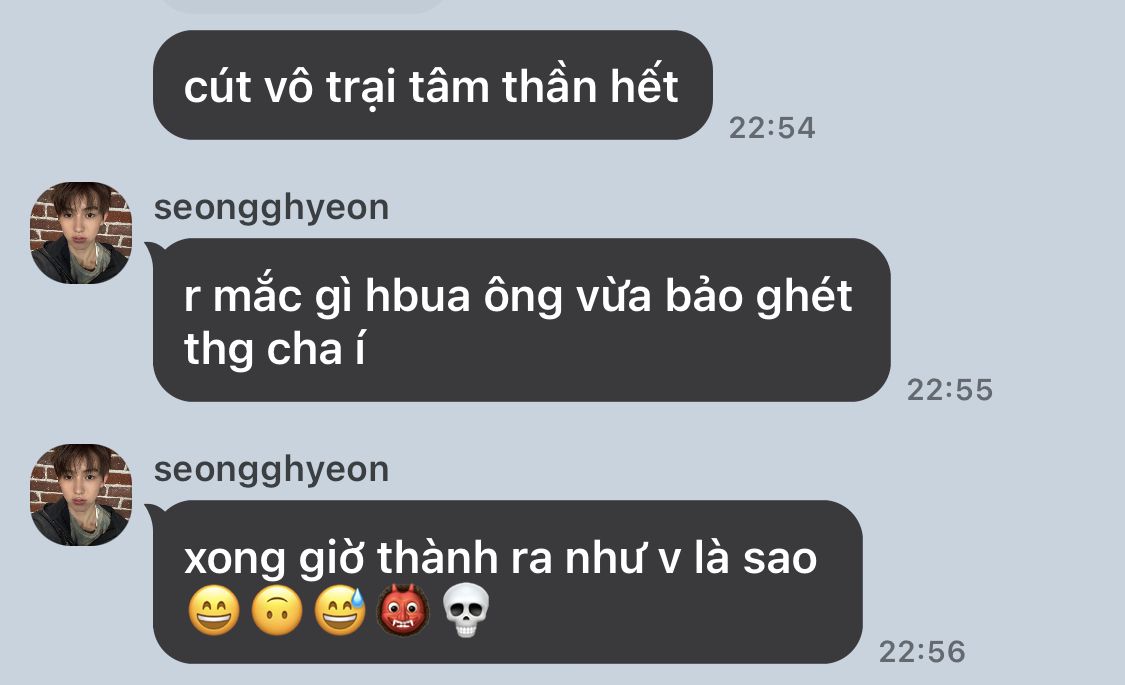Tap the seongghyeon name above 'r mắc gì'
The width and height of the screenshot is (1125, 685).
click(271, 208)
